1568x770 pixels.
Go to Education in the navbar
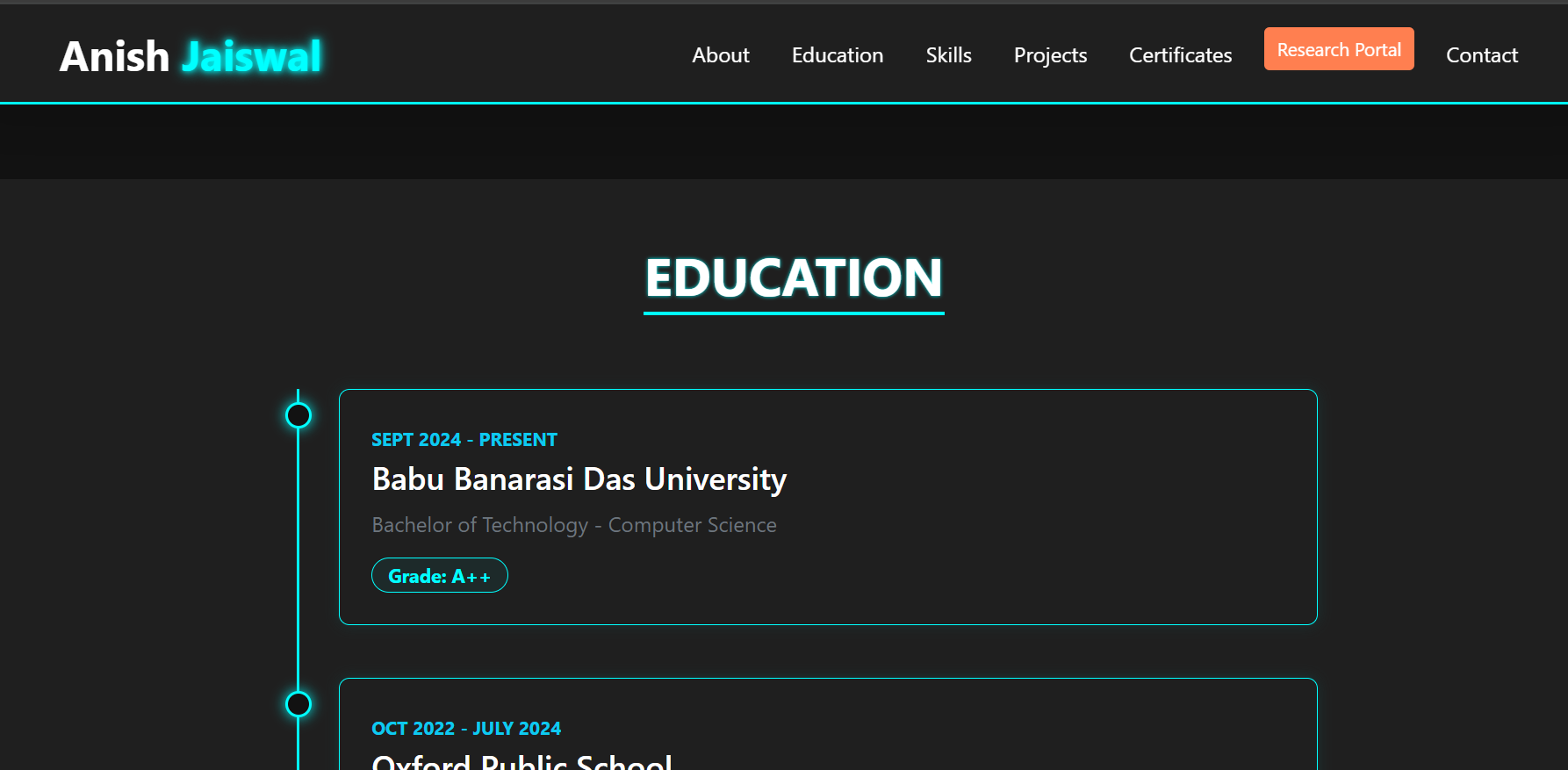(x=837, y=55)
